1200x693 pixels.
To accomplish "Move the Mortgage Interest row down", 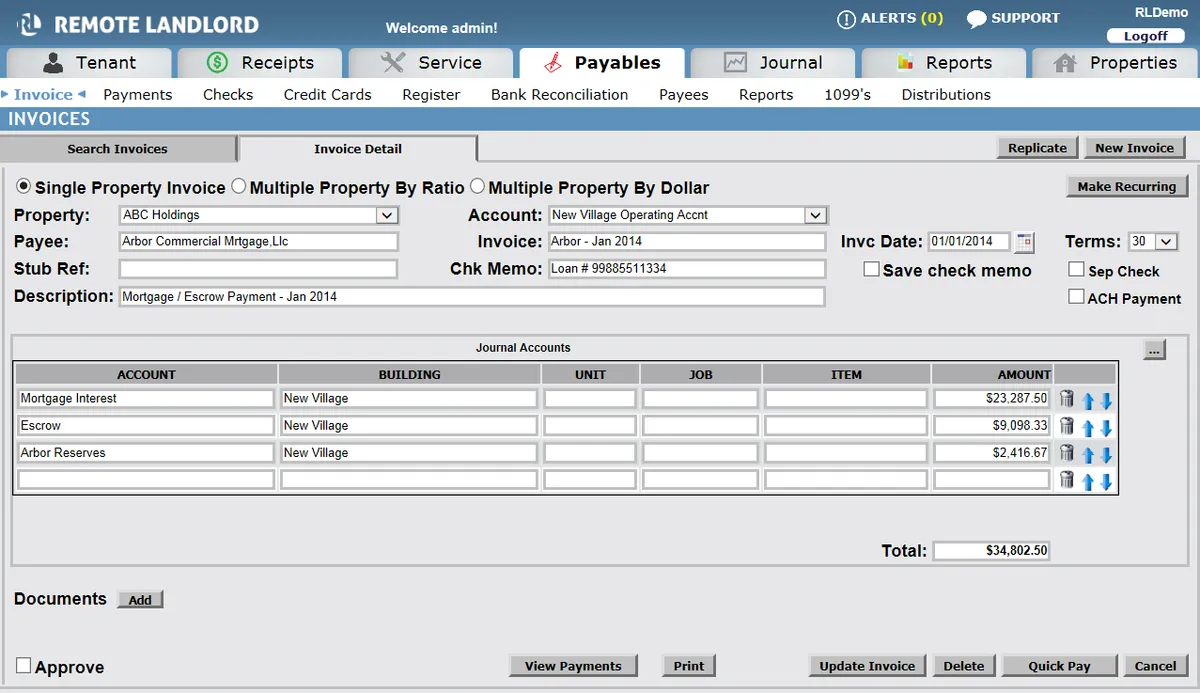I will tap(1106, 401).
